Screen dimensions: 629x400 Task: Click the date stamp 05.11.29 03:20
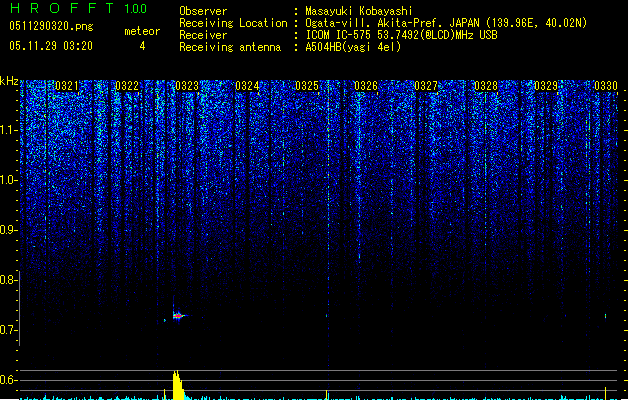[51, 46]
